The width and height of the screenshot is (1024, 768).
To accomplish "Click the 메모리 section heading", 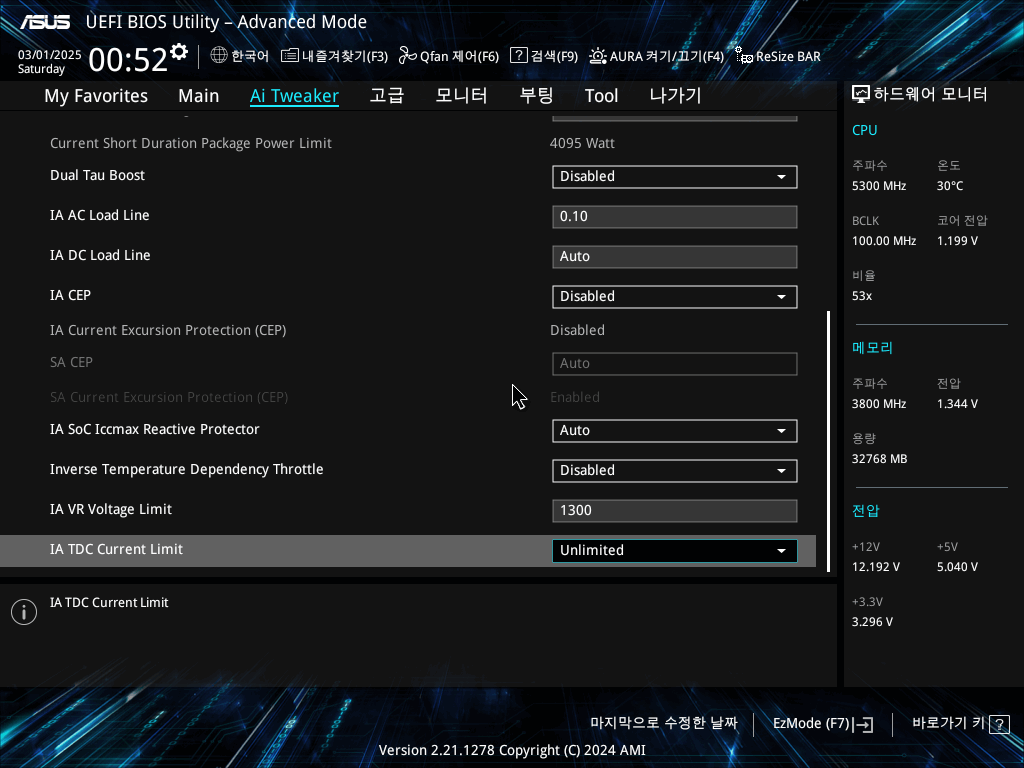I will (x=872, y=347).
